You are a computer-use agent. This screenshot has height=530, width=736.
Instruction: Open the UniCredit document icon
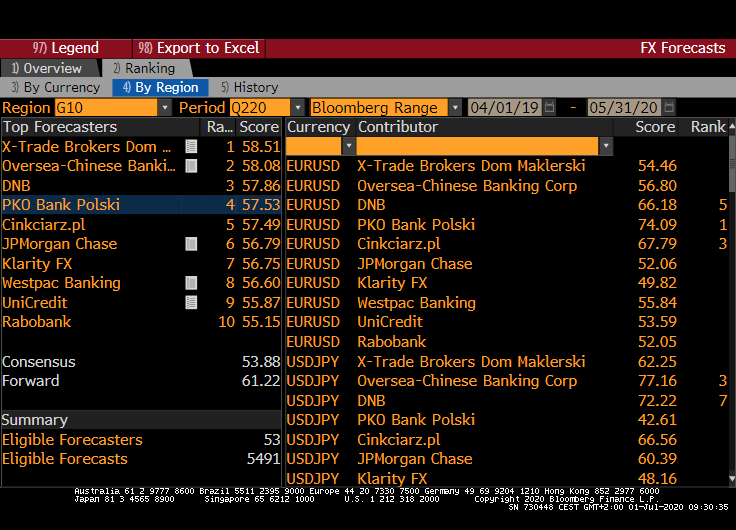[x=191, y=303]
